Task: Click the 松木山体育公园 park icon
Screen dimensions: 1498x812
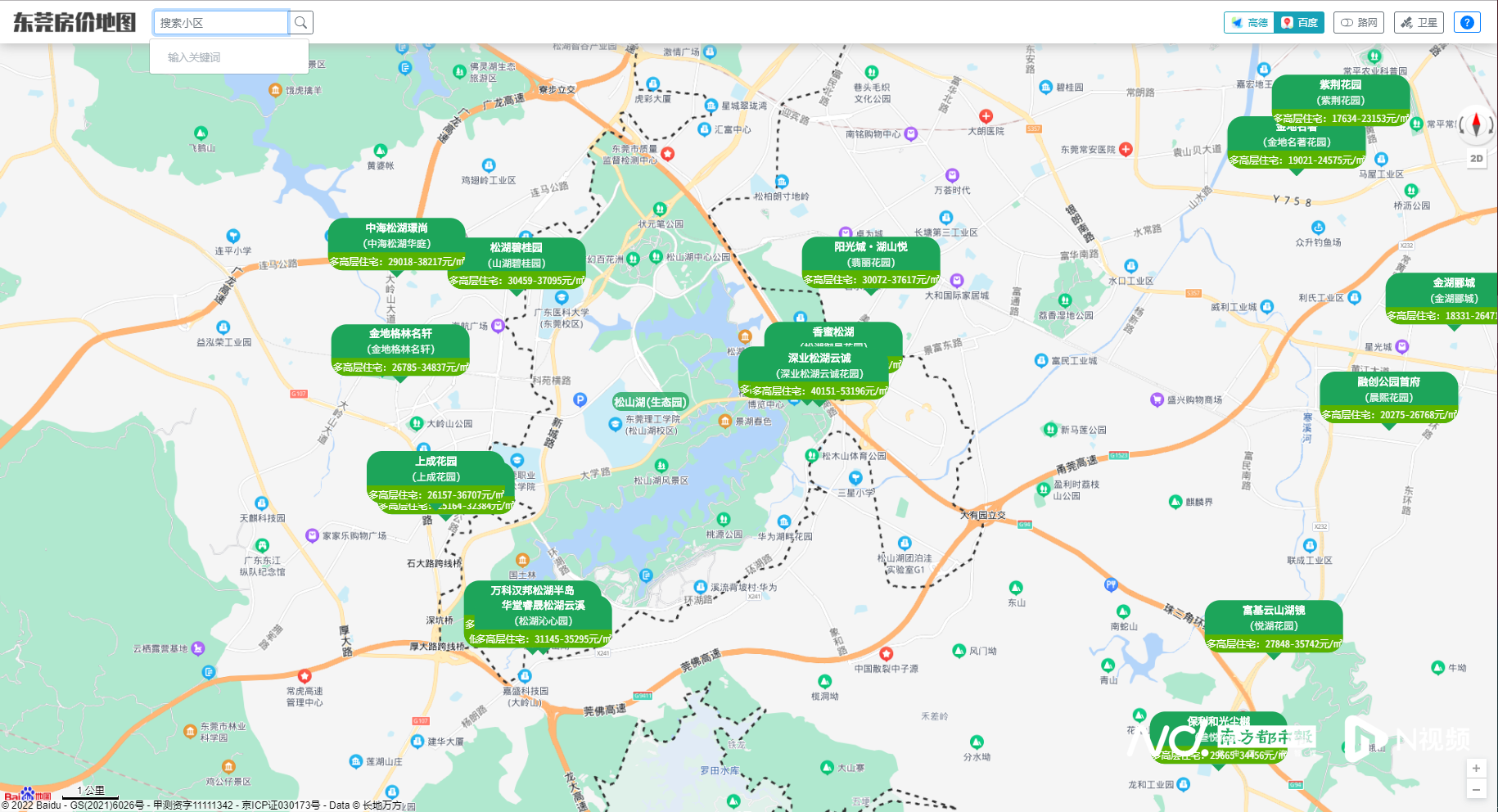Action: coord(811,455)
